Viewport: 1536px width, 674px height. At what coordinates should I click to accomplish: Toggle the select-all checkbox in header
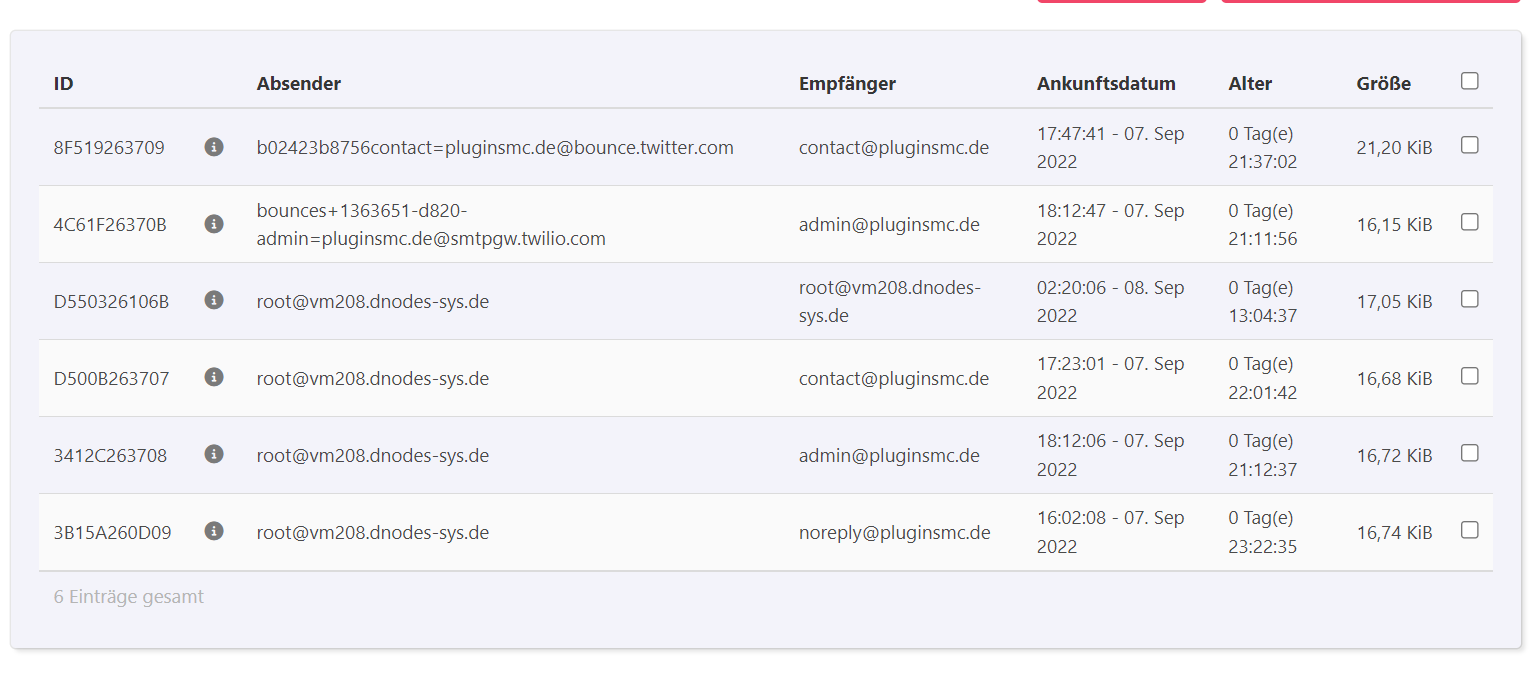[1469, 81]
